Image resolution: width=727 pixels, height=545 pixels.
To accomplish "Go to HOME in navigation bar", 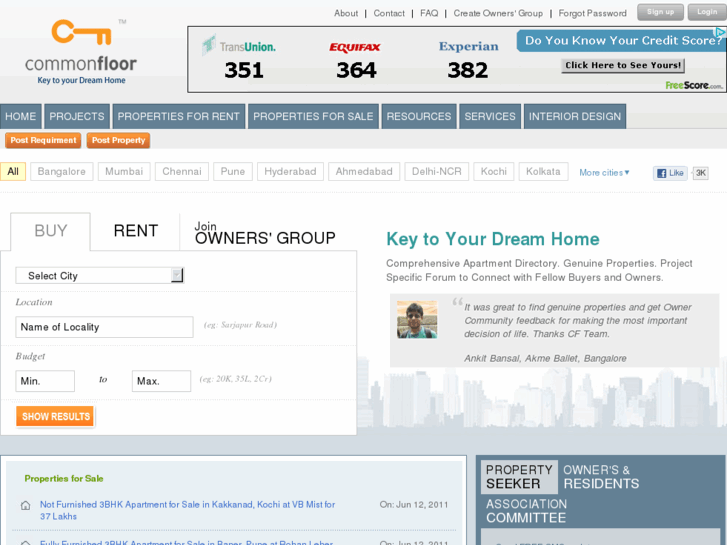I will pyautogui.click(x=21, y=116).
